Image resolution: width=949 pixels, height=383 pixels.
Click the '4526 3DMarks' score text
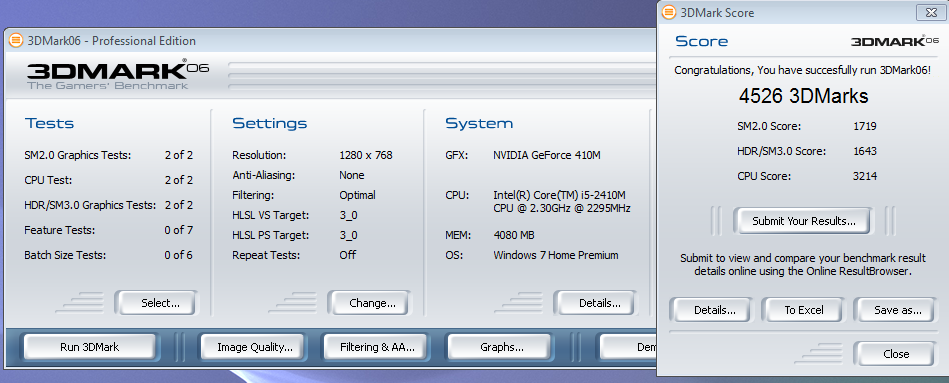tap(803, 96)
